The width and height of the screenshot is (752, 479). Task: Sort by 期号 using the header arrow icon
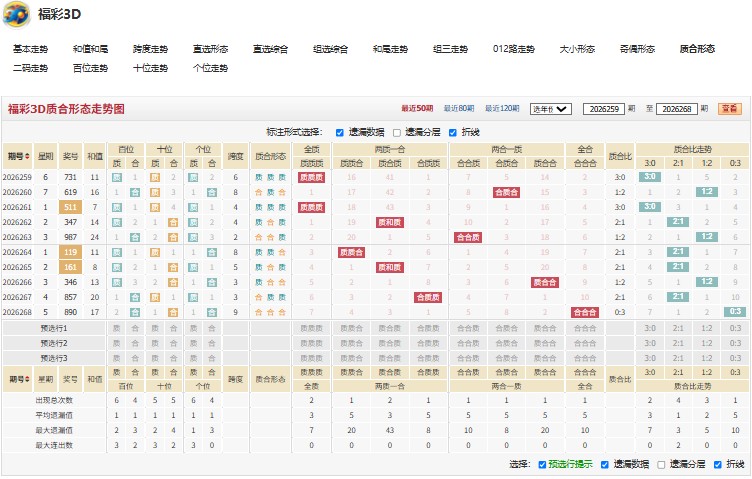tap(27, 156)
